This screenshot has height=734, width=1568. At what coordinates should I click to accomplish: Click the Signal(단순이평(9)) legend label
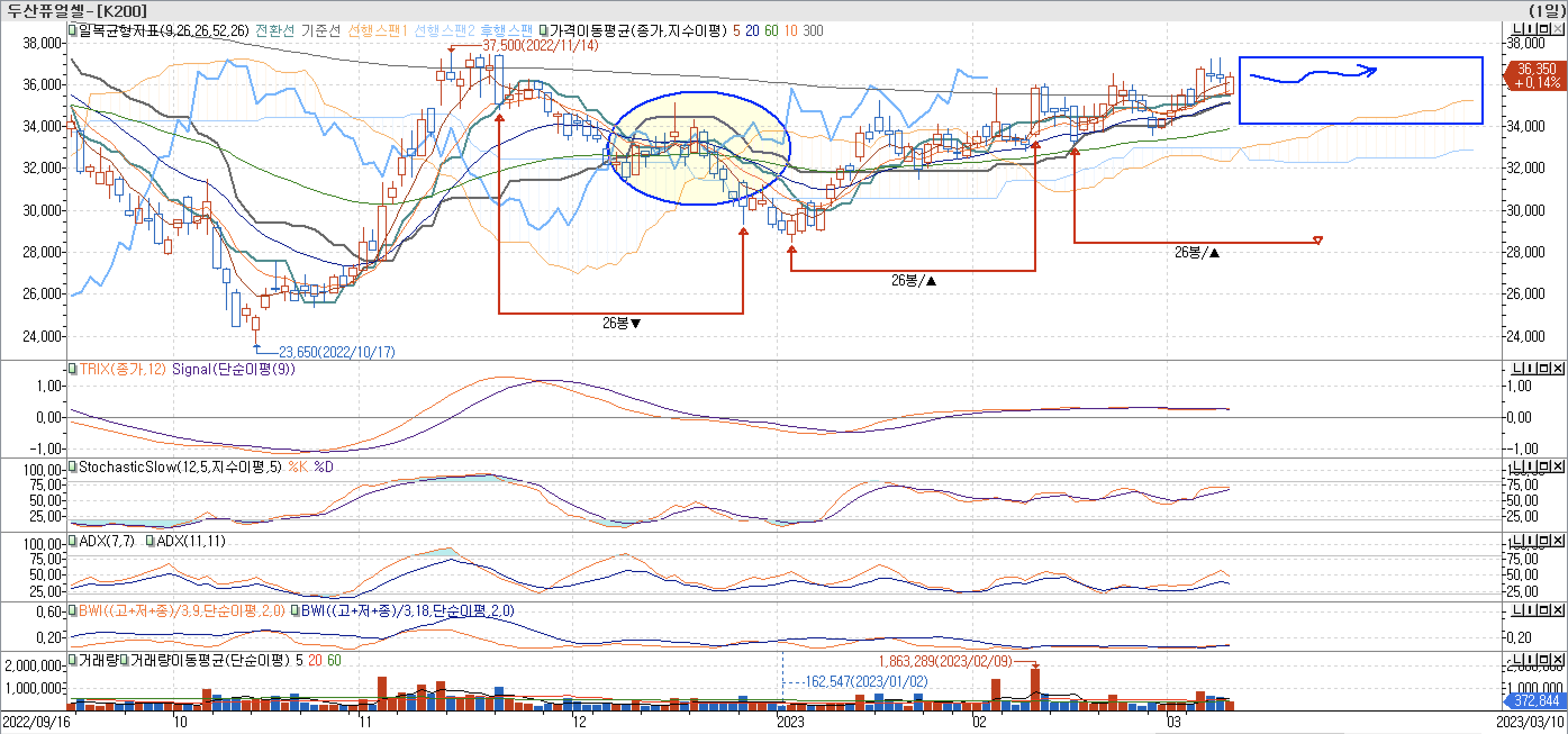point(233,369)
